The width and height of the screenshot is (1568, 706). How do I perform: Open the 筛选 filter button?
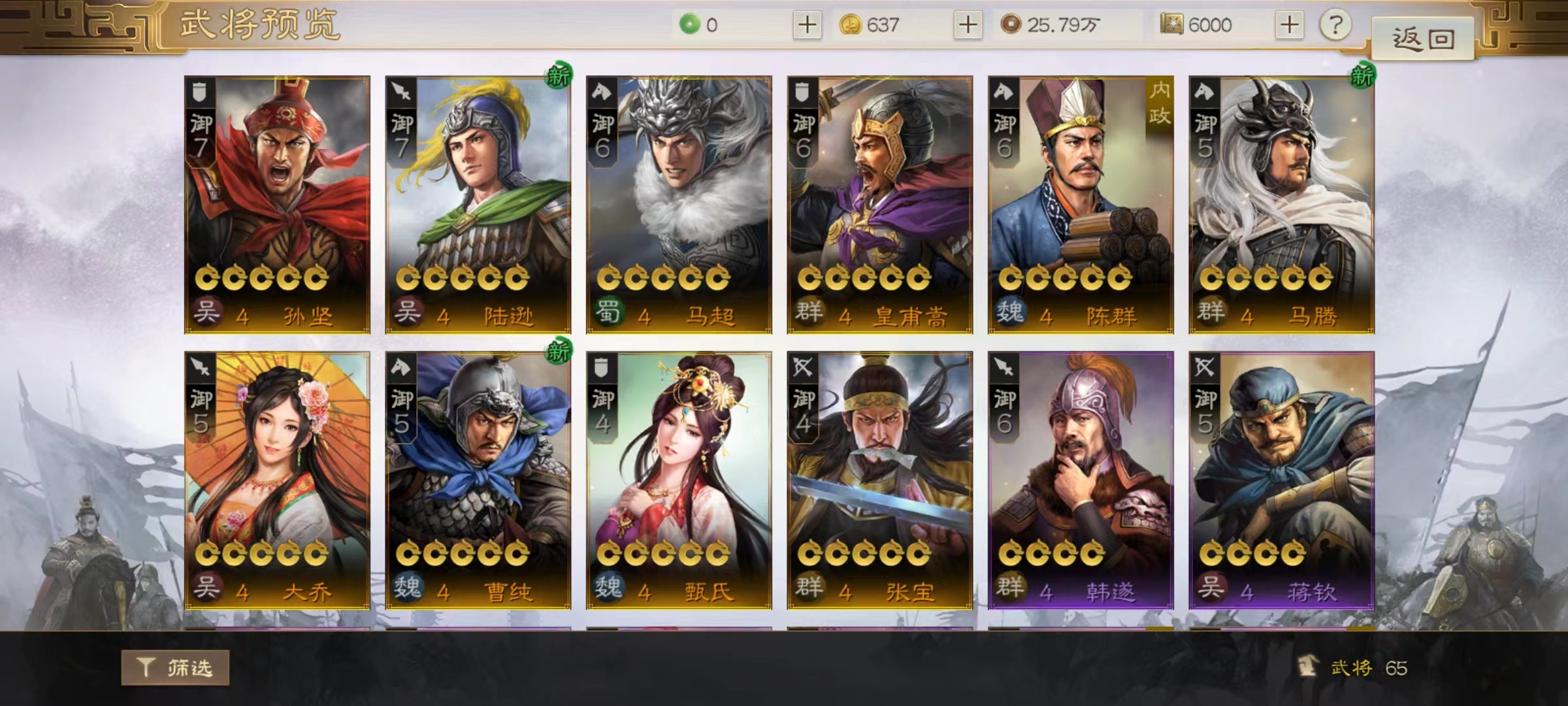(x=175, y=667)
